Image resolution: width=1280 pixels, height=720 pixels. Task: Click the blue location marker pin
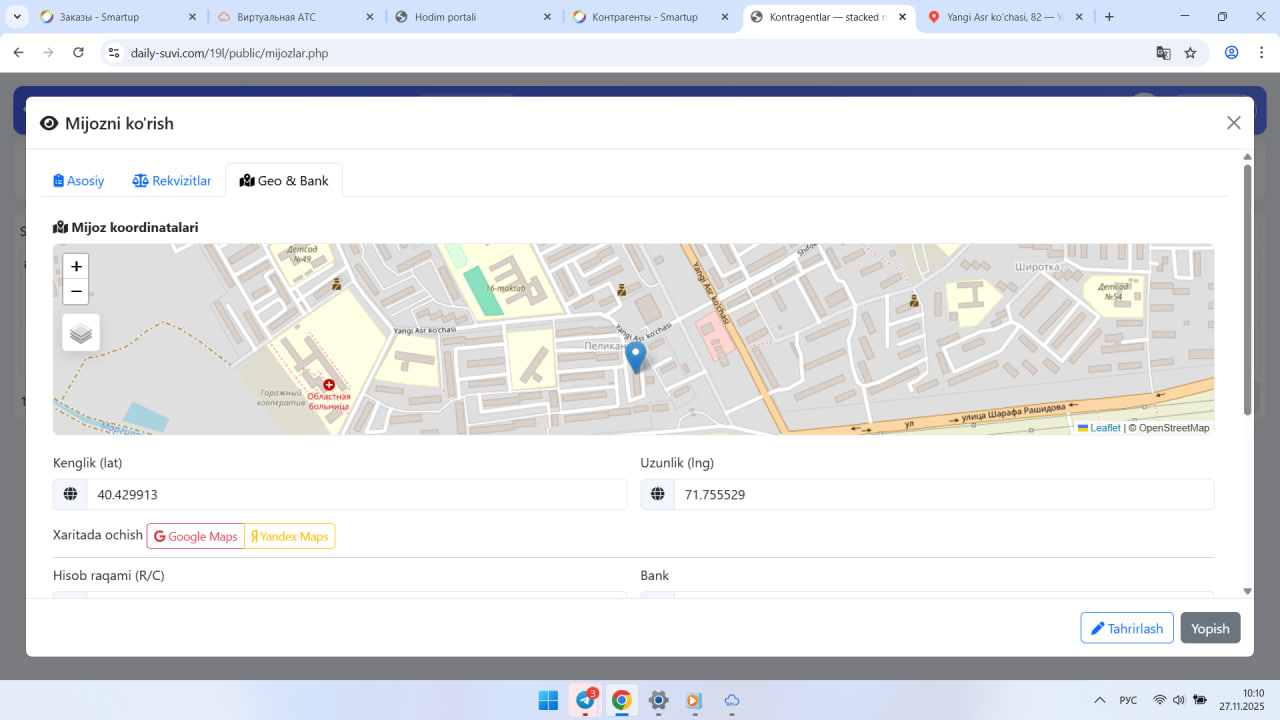[x=635, y=356]
